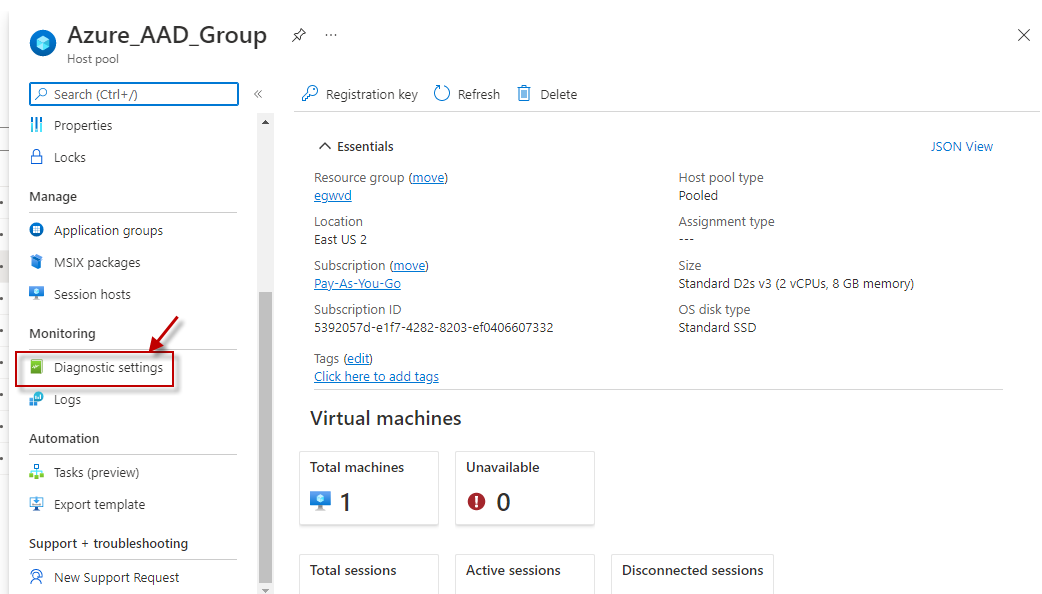The image size is (1042, 594).
Task: Open the egwvd resource group
Action: click(333, 195)
